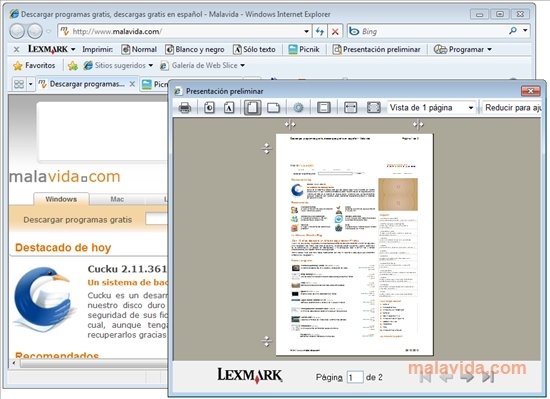
Task: Open search provider dropdown arrow
Action: pos(525,31)
